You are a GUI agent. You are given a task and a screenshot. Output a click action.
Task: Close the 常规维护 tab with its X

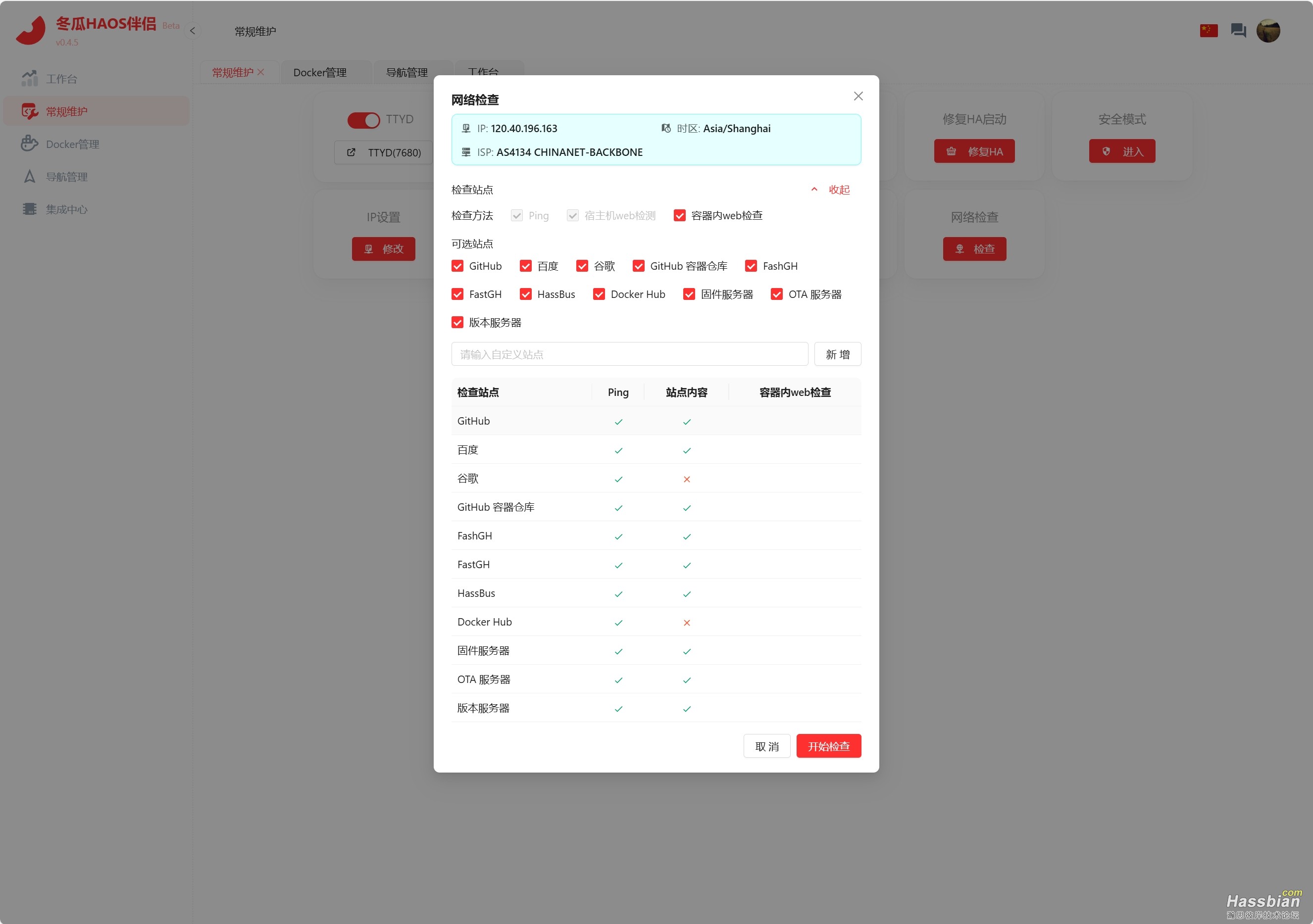tap(261, 72)
